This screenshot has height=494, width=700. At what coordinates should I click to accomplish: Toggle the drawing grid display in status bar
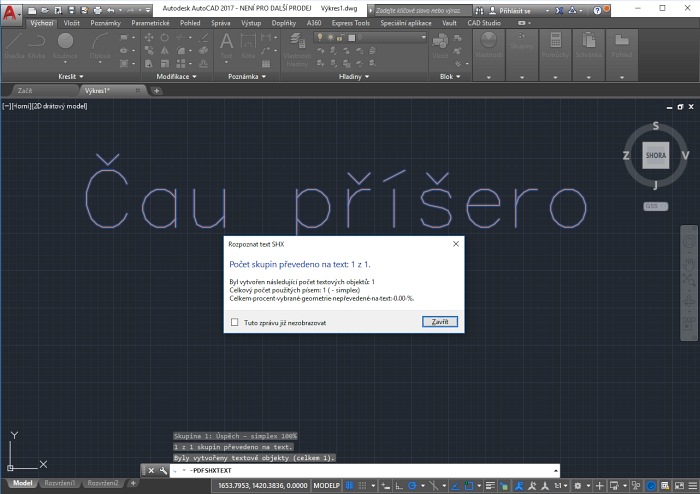pyautogui.click(x=349, y=486)
